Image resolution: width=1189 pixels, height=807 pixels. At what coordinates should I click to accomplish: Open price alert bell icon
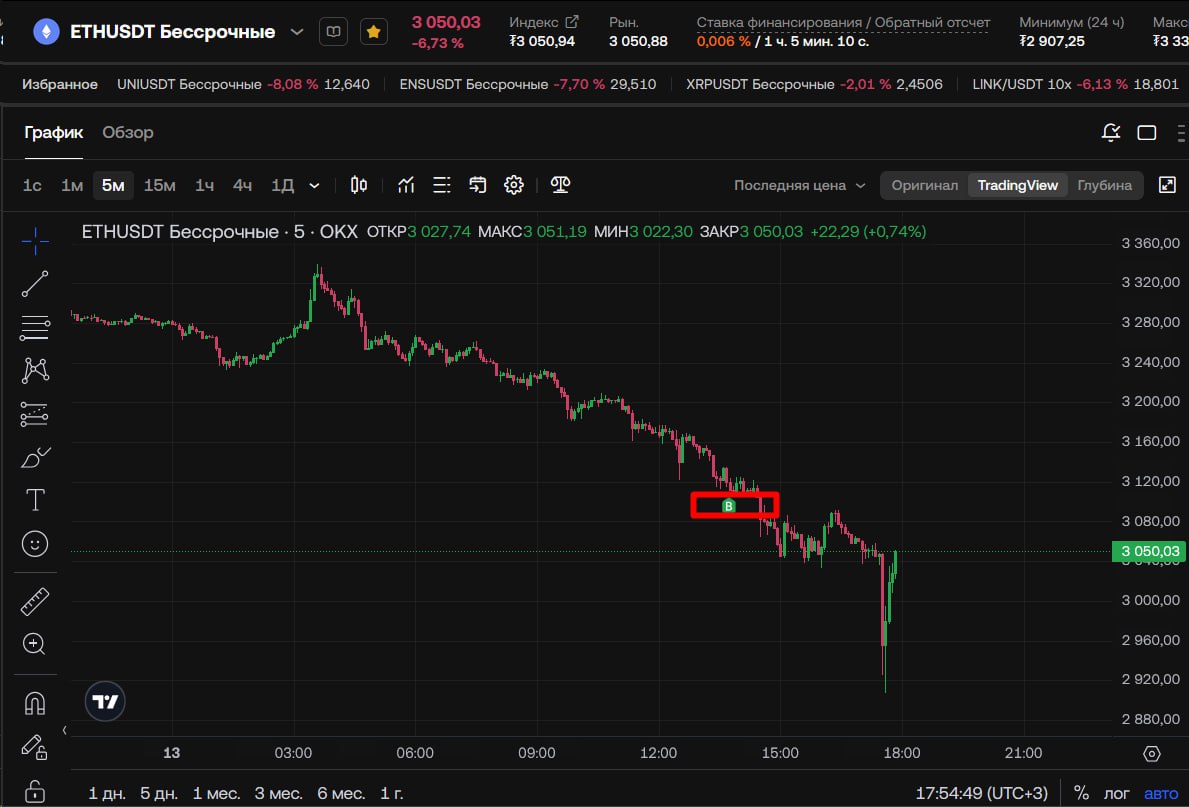tap(1111, 133)
